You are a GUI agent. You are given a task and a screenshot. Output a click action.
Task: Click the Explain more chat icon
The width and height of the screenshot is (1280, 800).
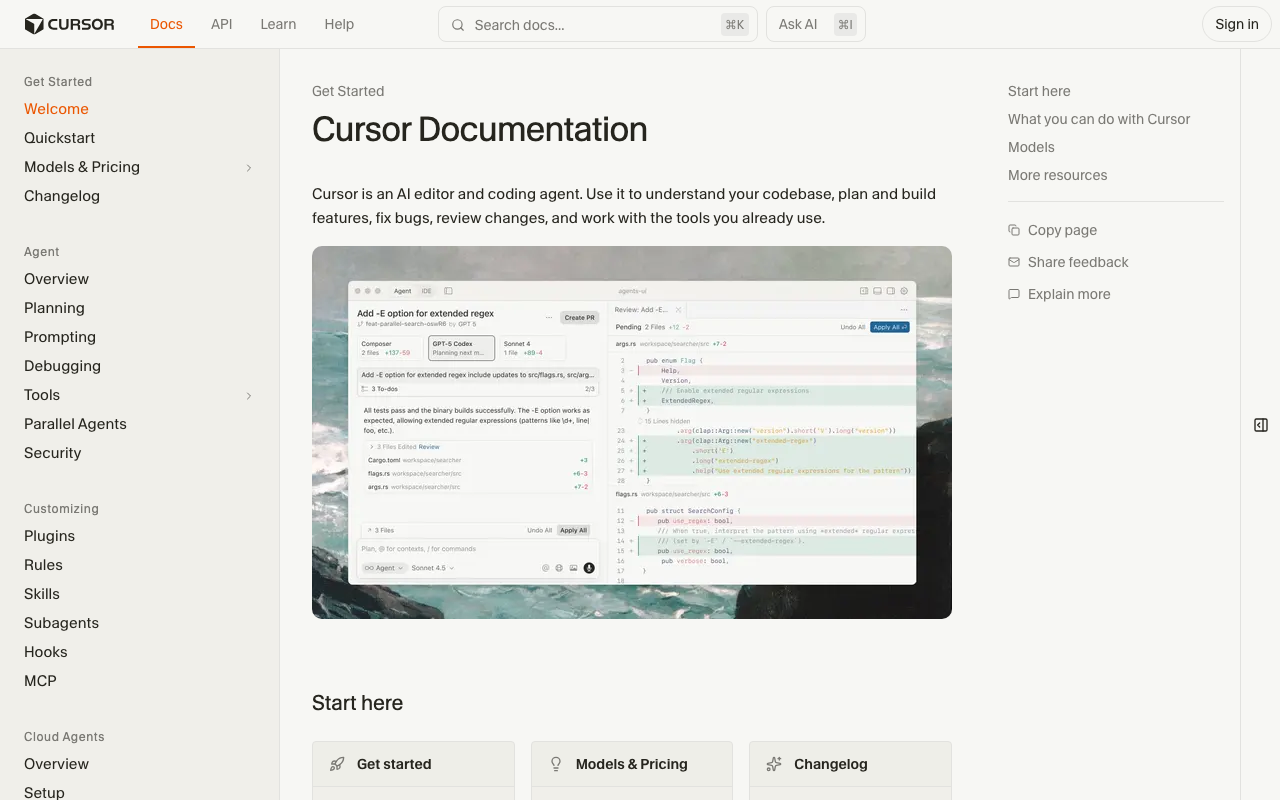[1014, 294]
